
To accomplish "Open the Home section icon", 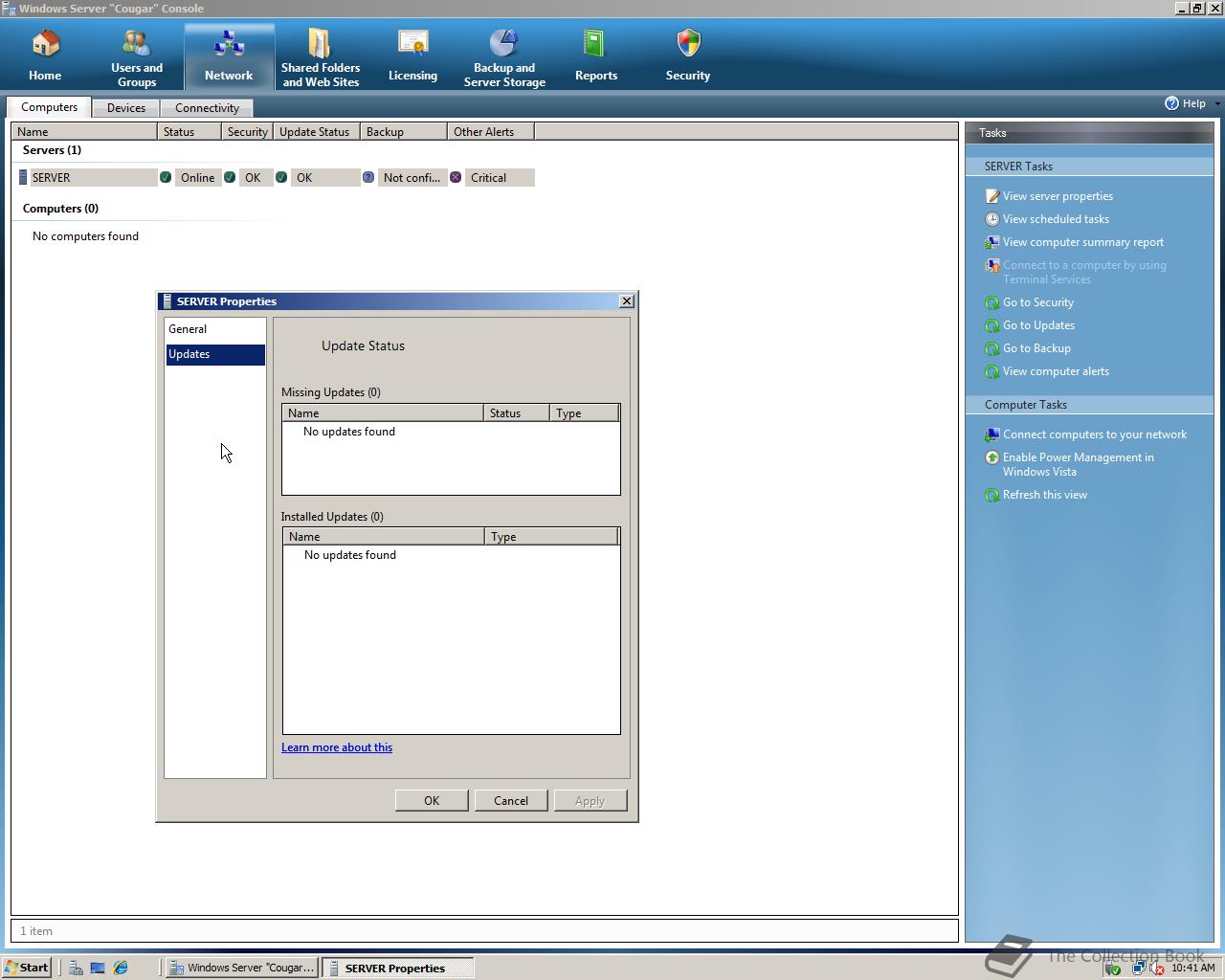I will [x=45, y=44].
